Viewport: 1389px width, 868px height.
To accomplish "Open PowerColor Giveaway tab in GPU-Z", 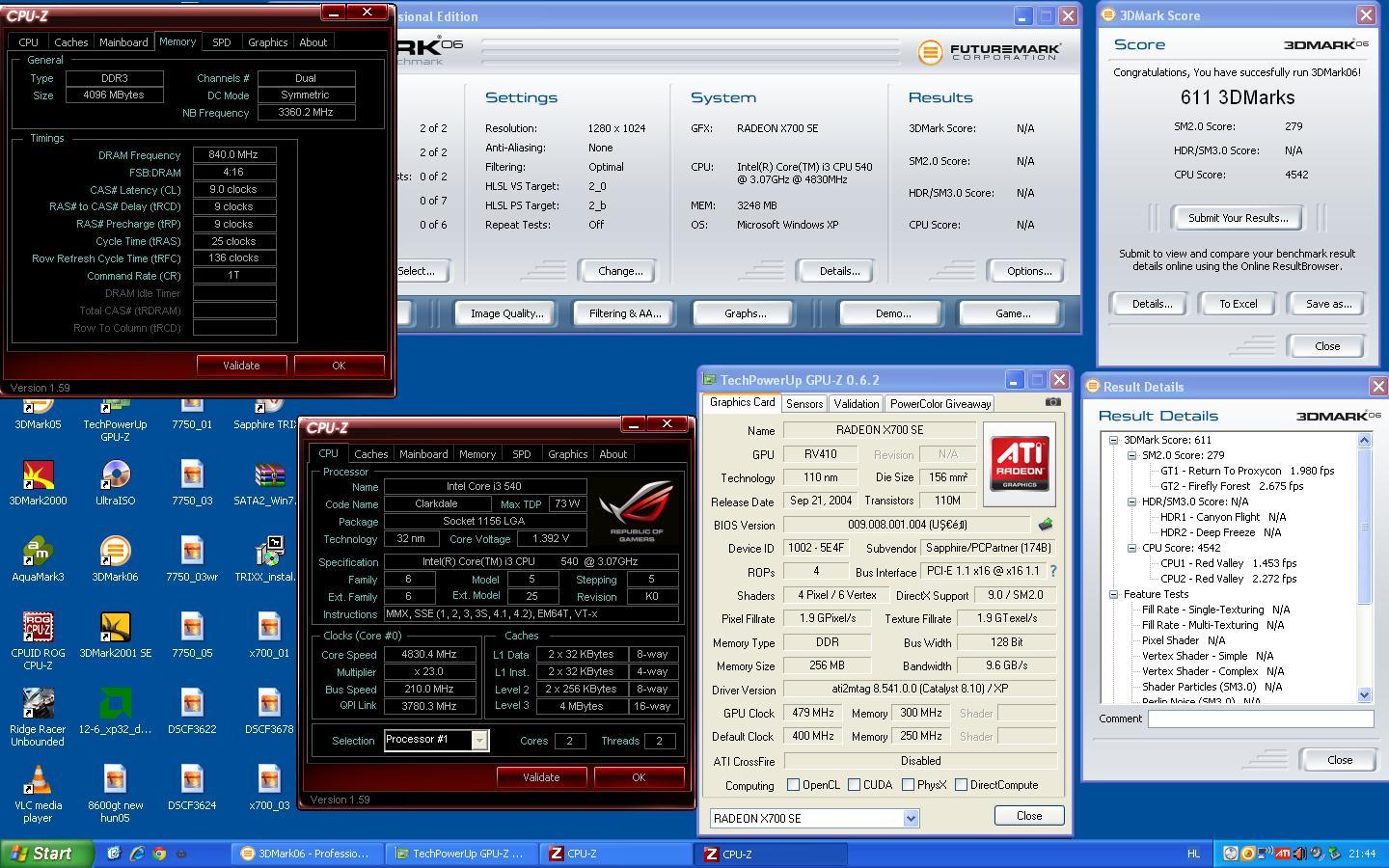I will (x=940, y=404).
